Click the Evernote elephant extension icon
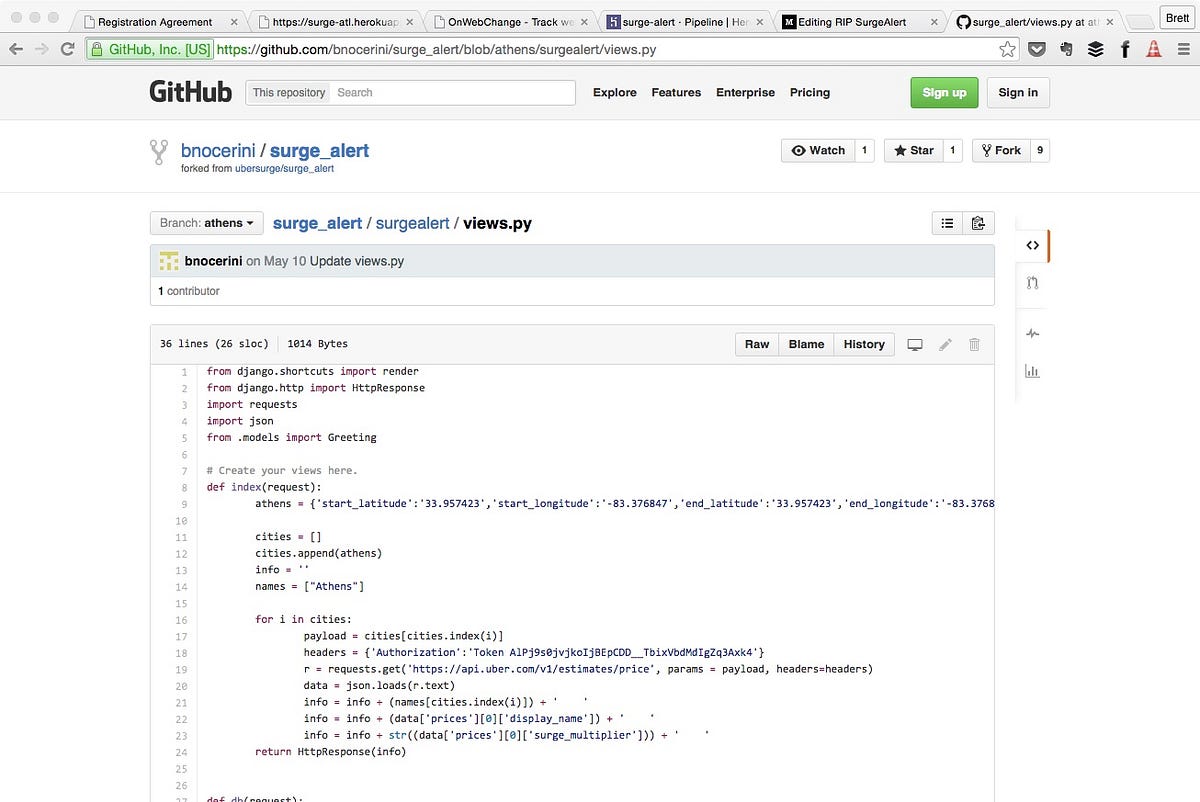Image resolution: width=1200 pixels, height=802 pixels. (1066, 49)
